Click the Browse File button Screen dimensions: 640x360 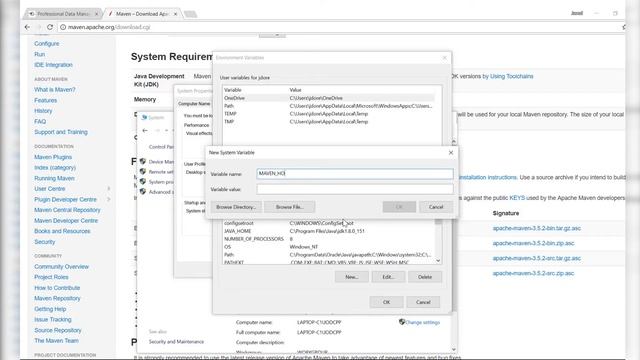point(289,207)
